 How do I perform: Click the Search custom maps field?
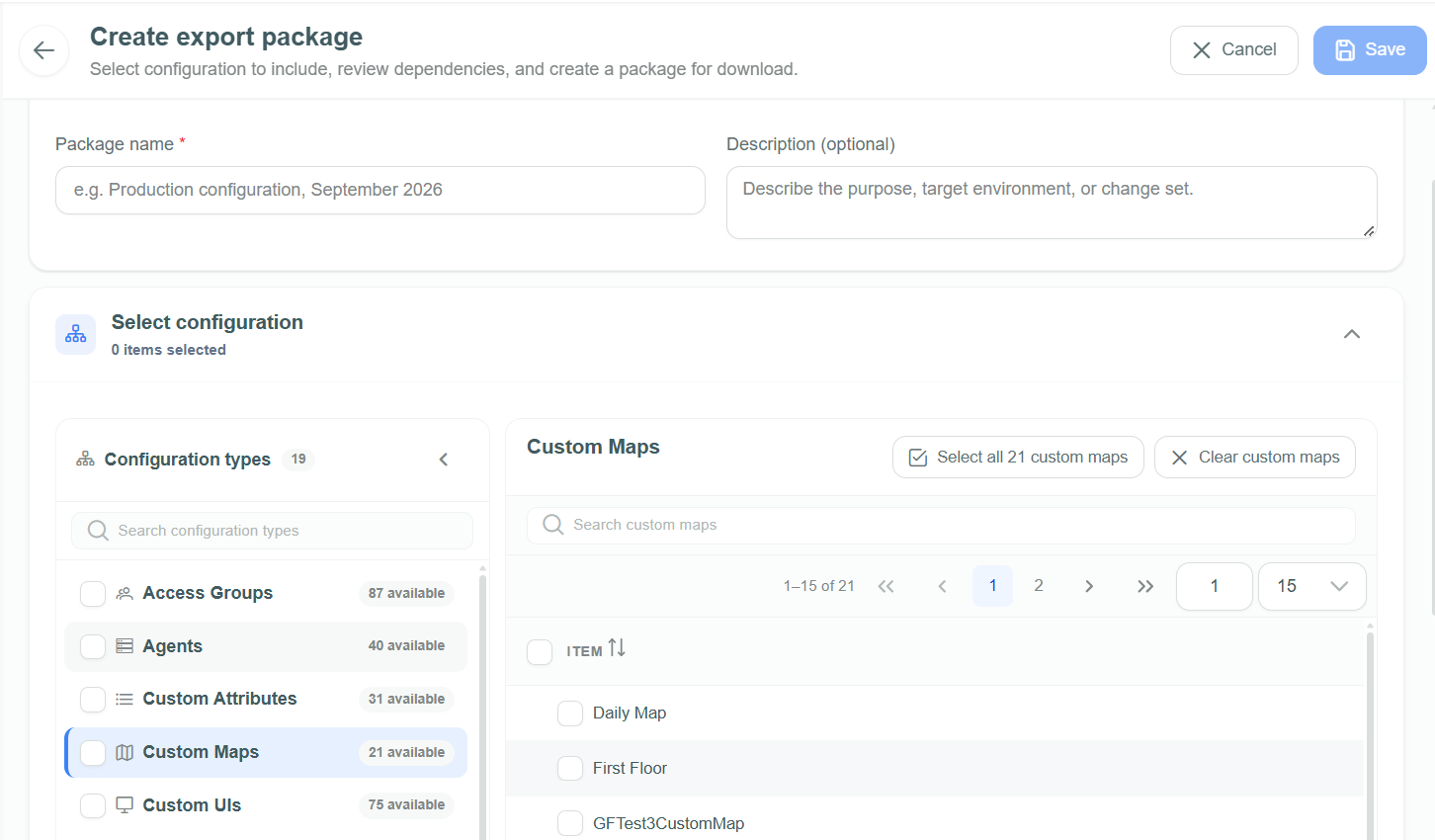tap(941, 525)
